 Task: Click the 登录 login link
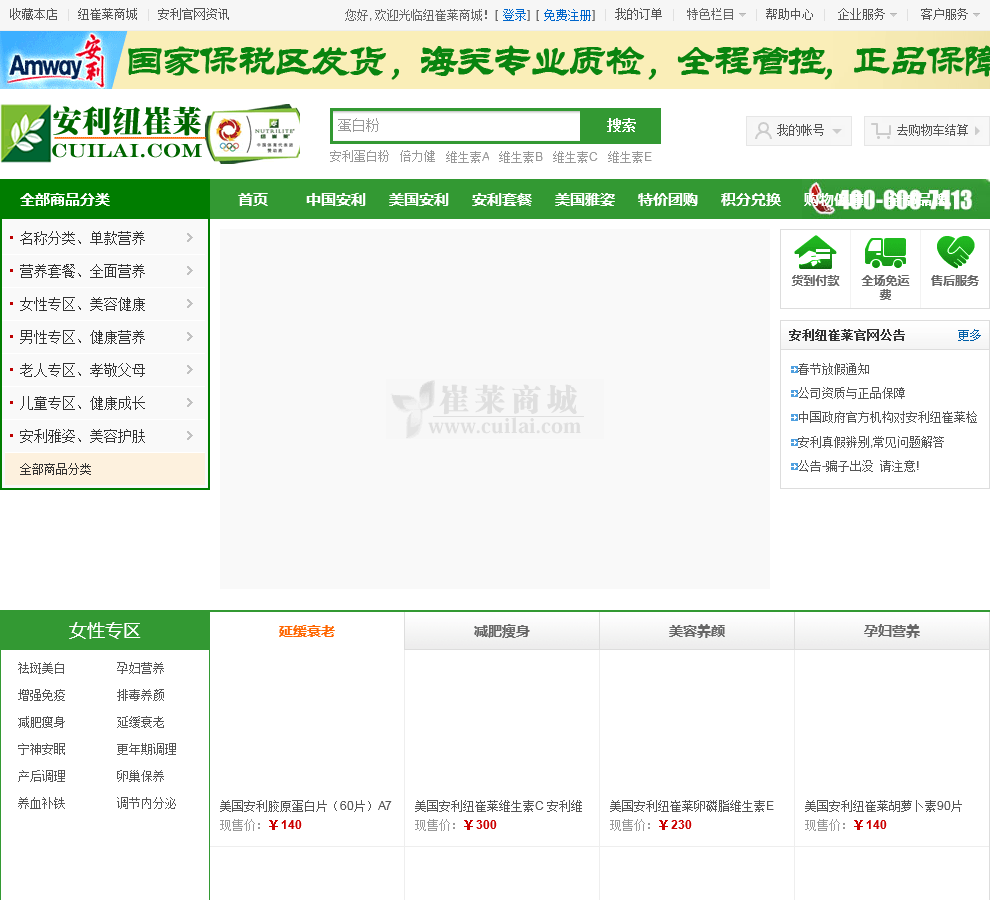[x=514, y=15]
